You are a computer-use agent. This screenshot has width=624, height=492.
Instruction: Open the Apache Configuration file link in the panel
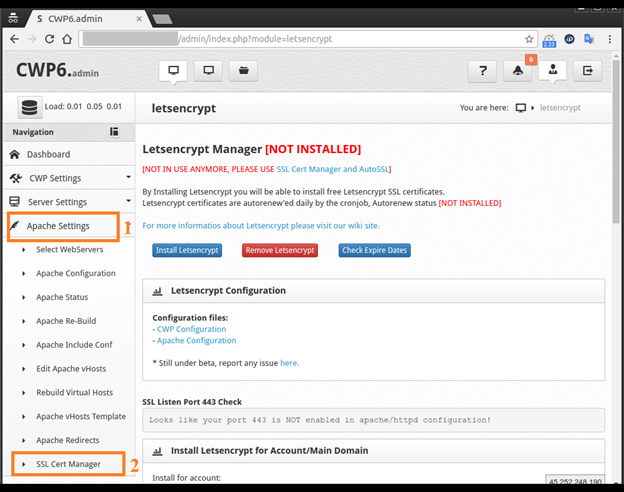pos(197,341)
